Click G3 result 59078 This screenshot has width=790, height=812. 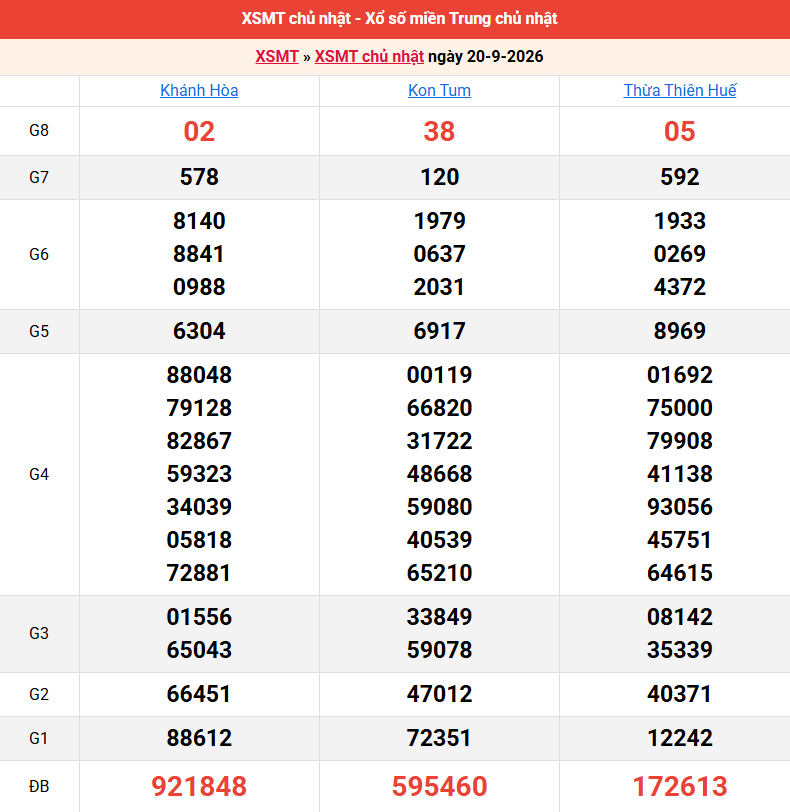tap(440, 650)
